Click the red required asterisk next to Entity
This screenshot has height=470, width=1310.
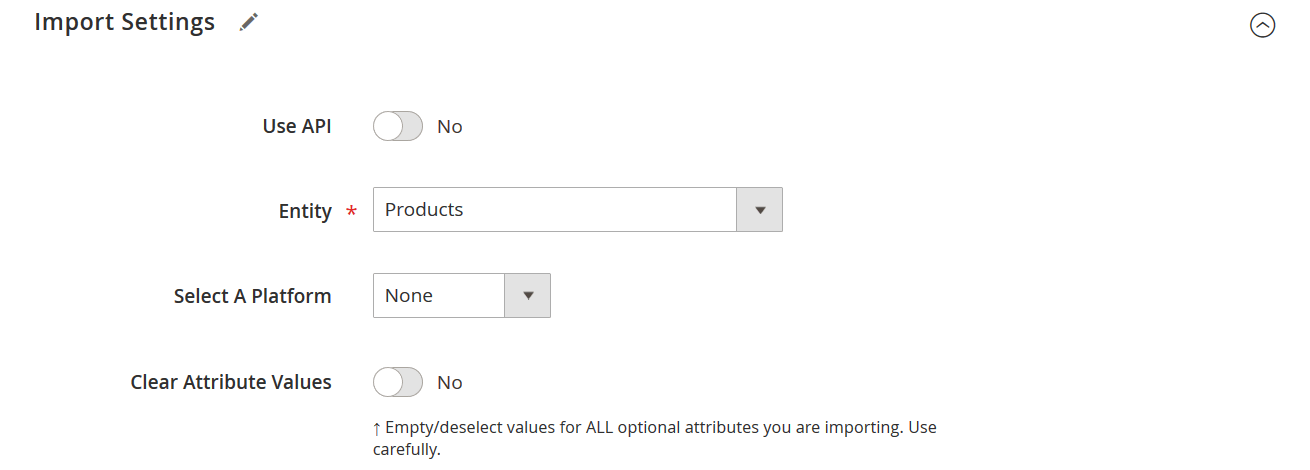[x=351, y=212]
